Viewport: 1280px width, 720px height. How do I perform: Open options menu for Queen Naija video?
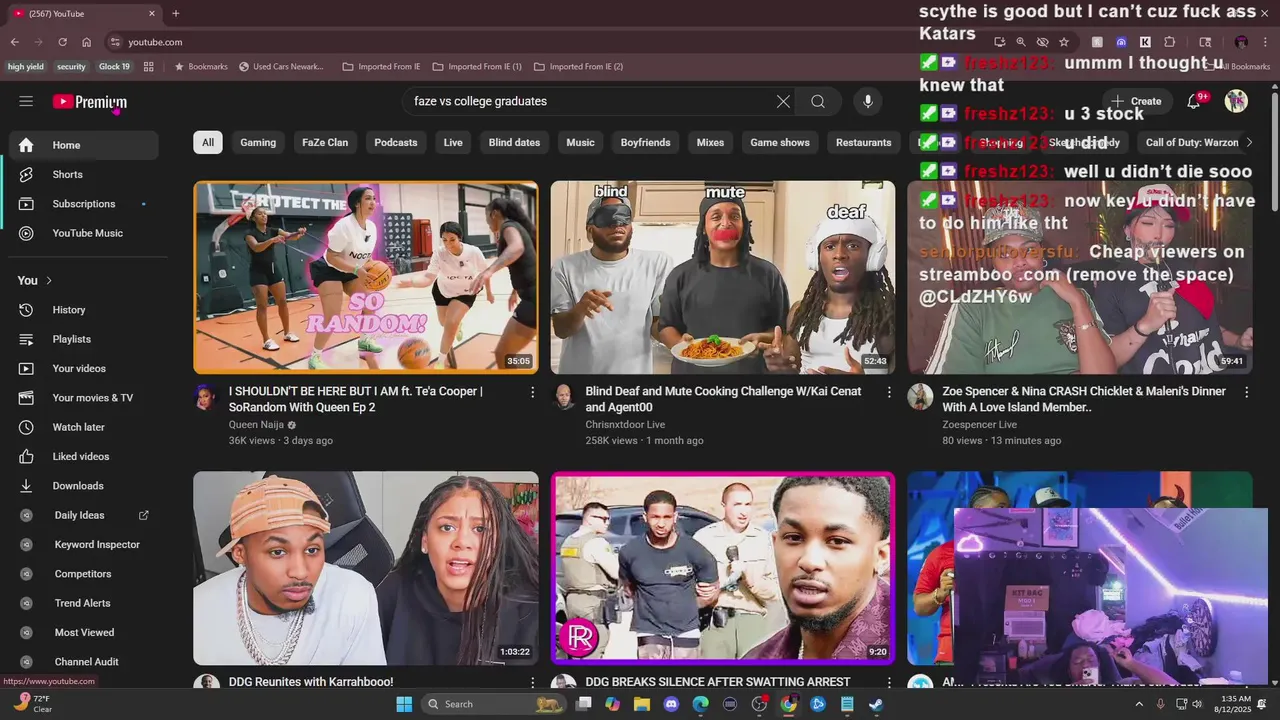click(x=532, y=392)
